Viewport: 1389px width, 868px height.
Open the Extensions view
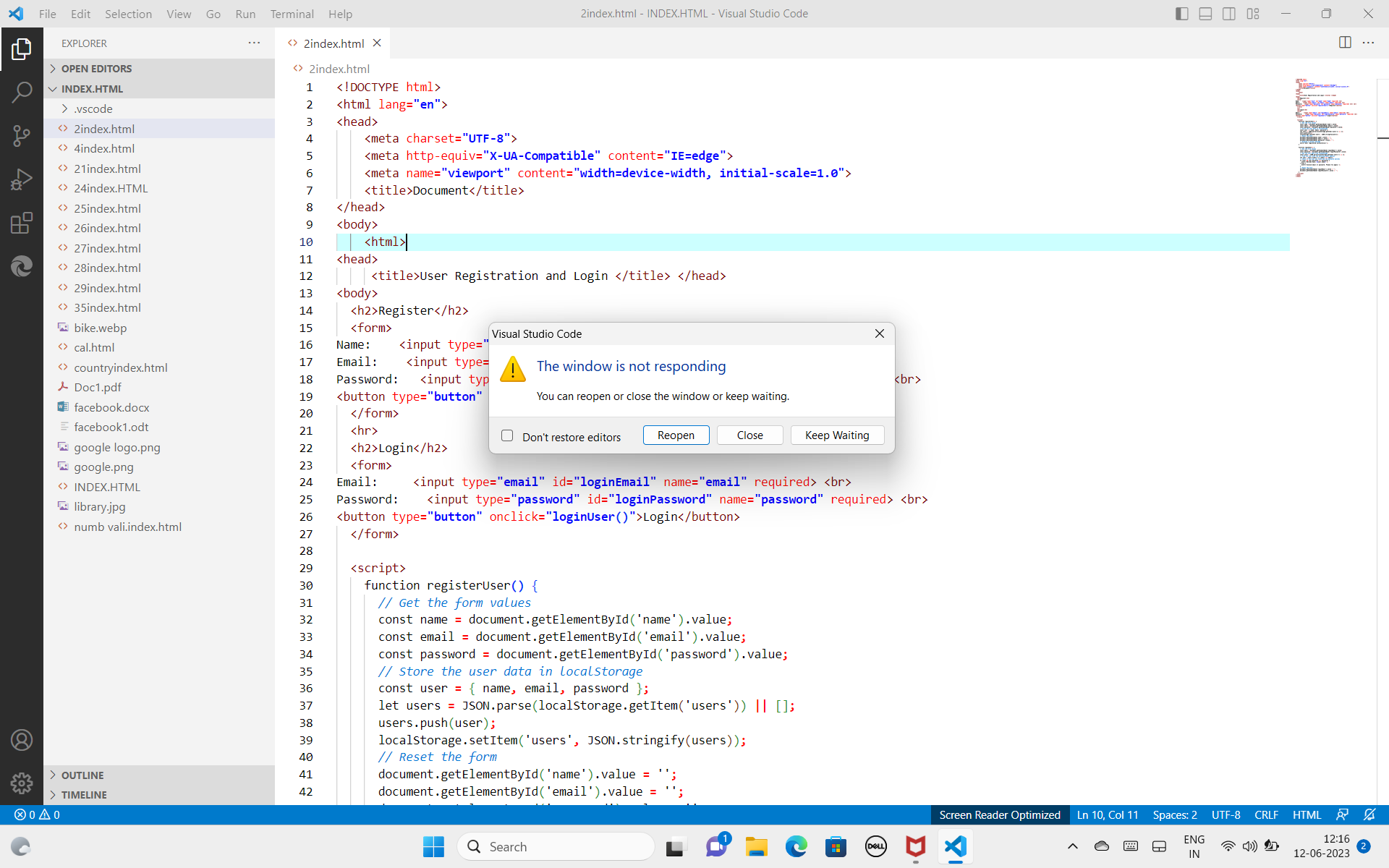click(x=22, y=223)
